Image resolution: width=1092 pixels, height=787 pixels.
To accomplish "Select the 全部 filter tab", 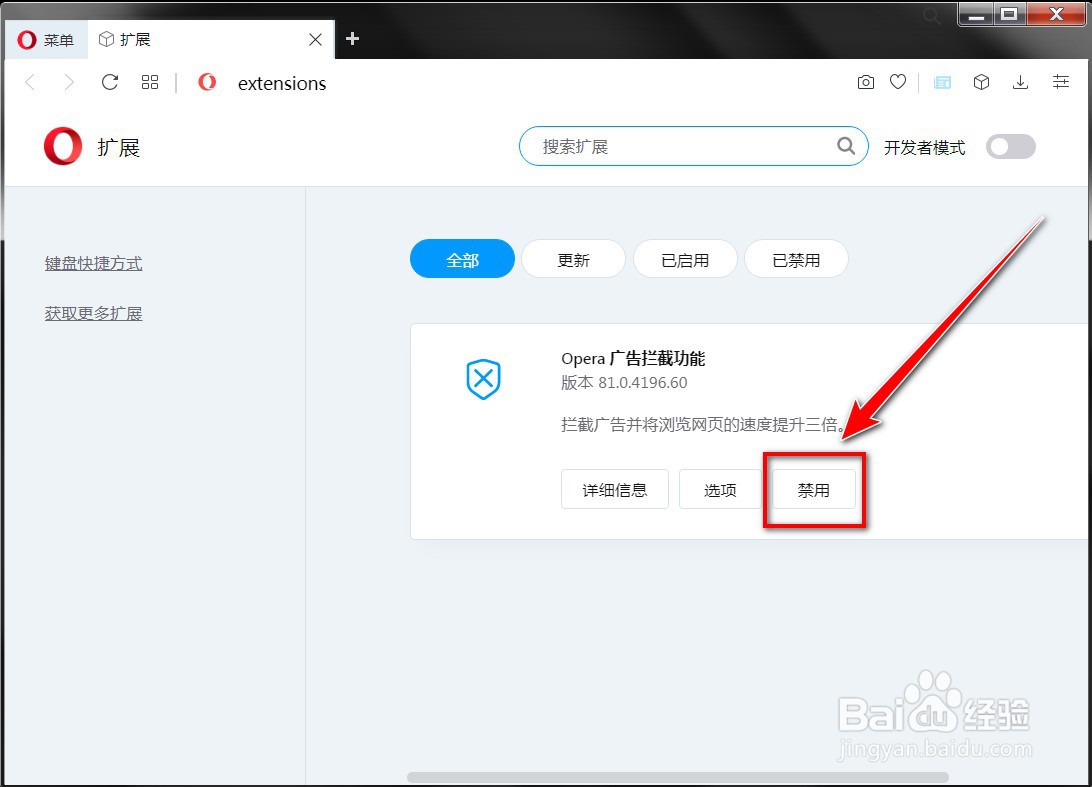I will (462, 259).
